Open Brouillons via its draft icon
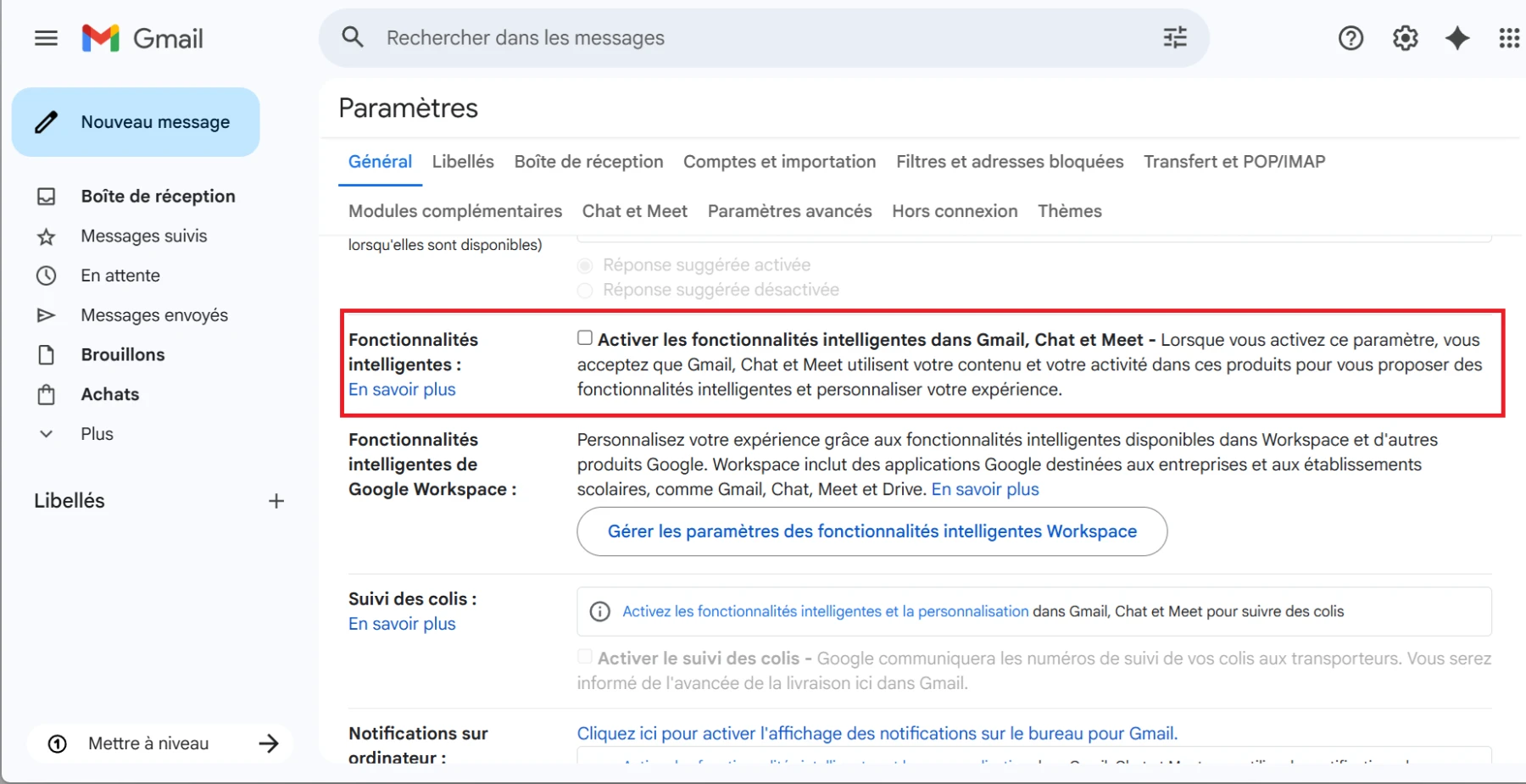 tap(47, 354)
